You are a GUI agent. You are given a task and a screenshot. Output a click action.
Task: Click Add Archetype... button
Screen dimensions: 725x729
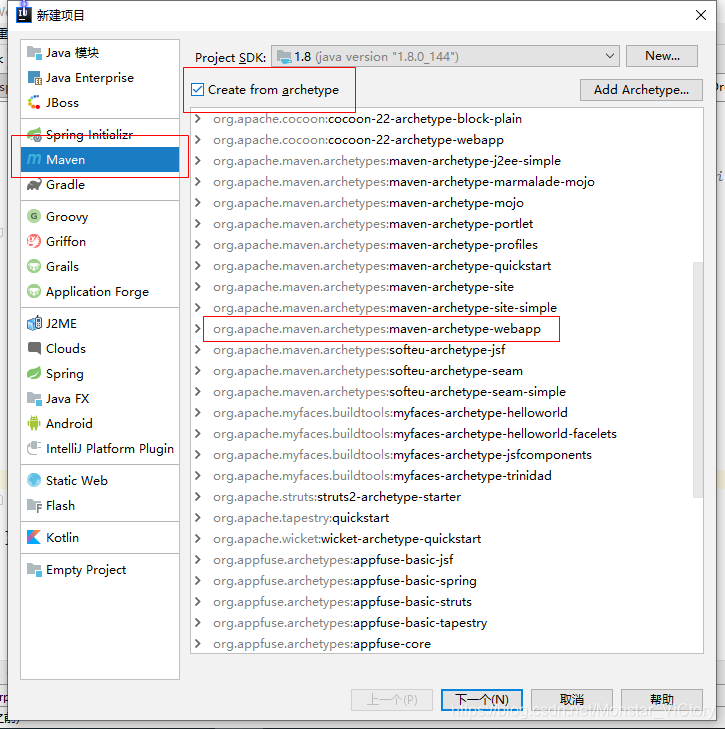pos(641,90)
